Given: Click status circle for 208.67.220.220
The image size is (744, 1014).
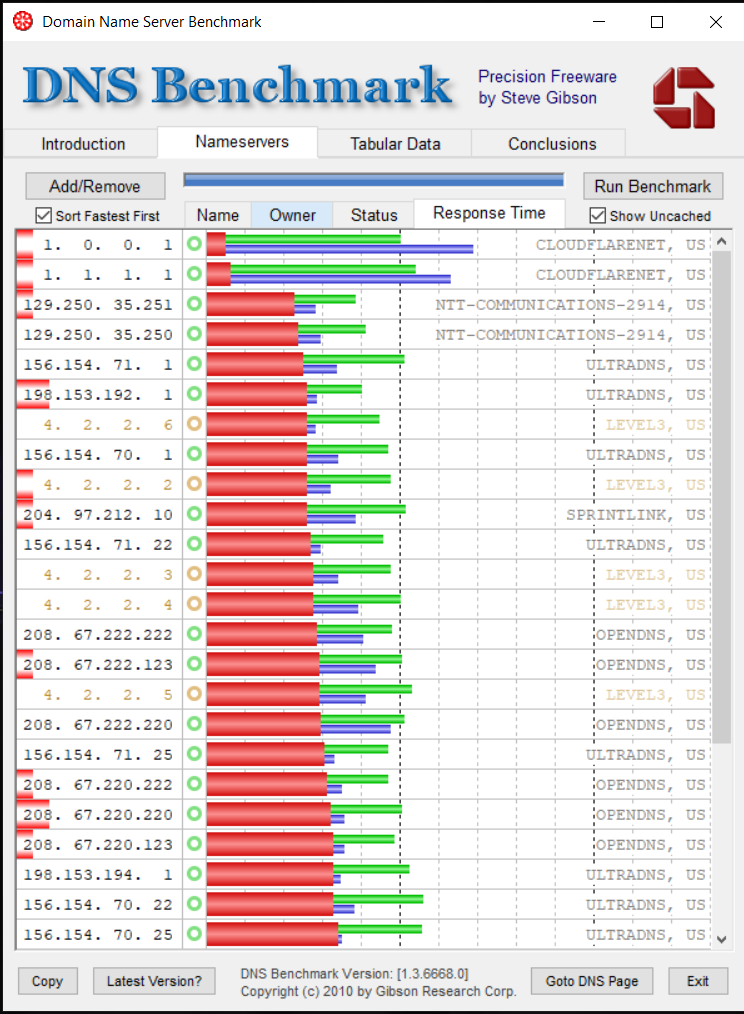Looking at the screenshot, I should click(194, 814).
